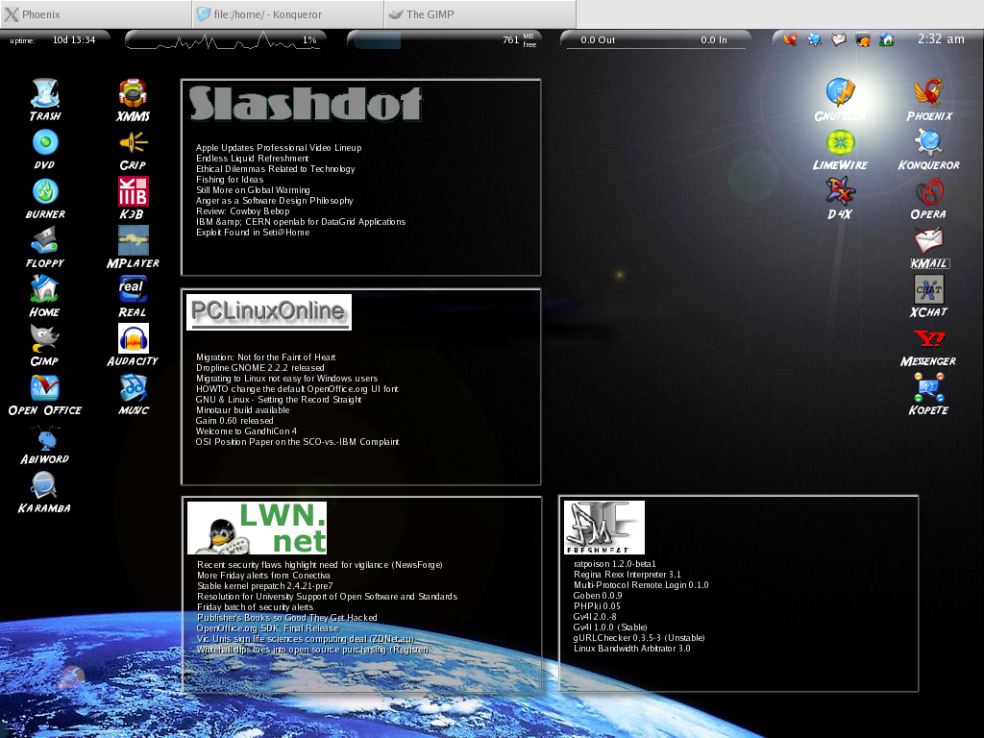This screenshot has width=984, height=738.
Task: Open 'Dropline GNOME 2.2.2 released' headline
Action: click(260, 368)
